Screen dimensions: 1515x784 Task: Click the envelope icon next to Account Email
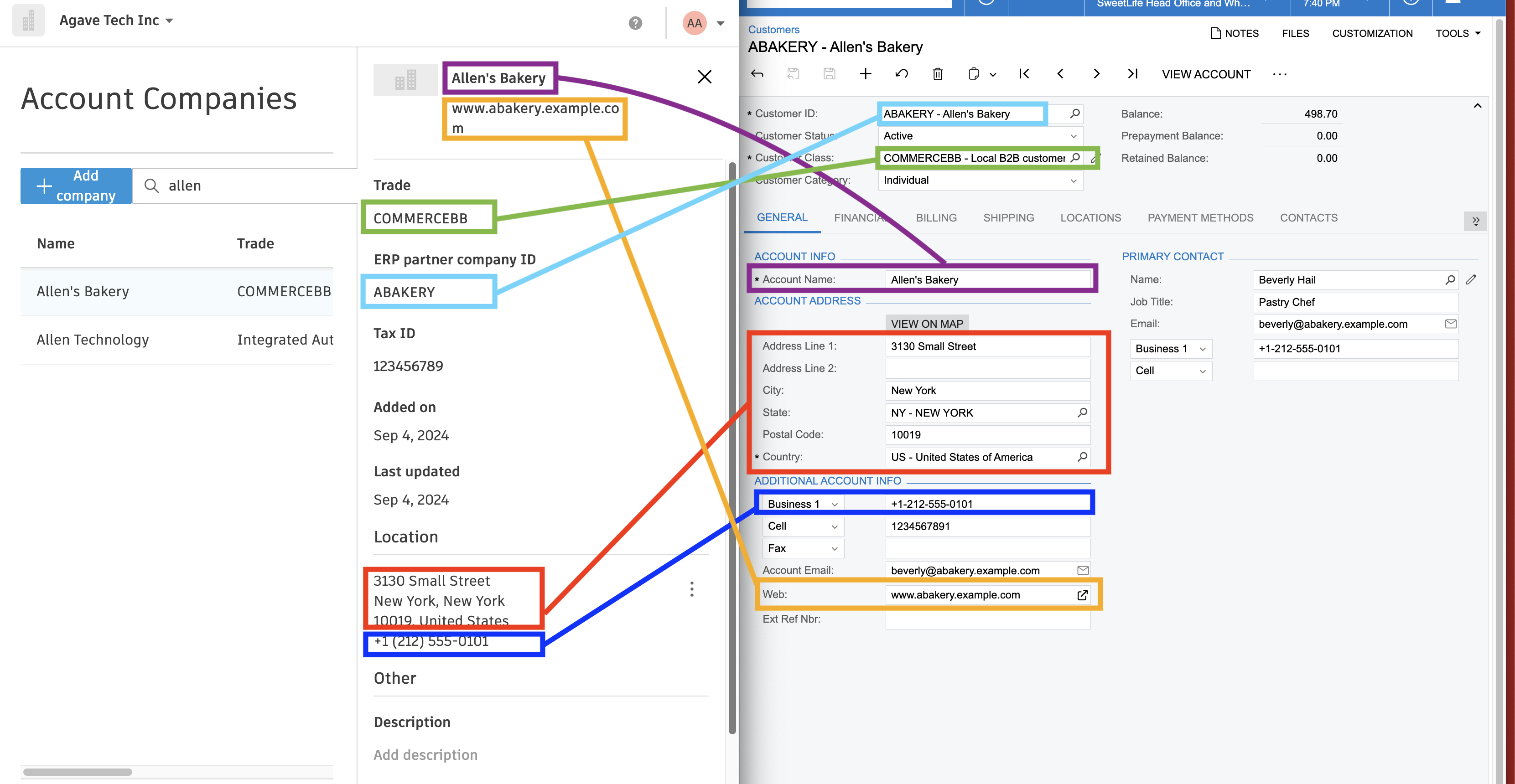point(1083,570)
